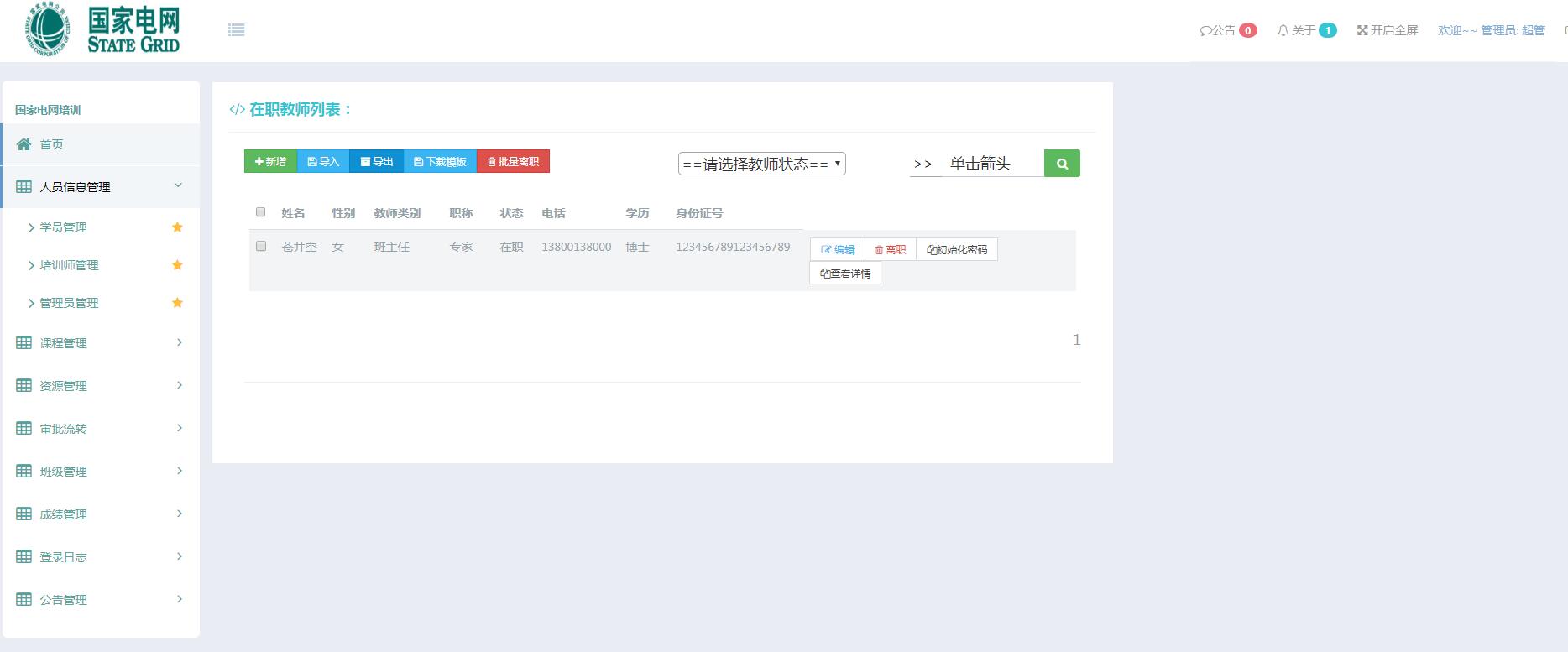This screenshot has width=1568, height=652.
Task: Go to 首页 home in sidebar
Action: click(x=51, y=144)
